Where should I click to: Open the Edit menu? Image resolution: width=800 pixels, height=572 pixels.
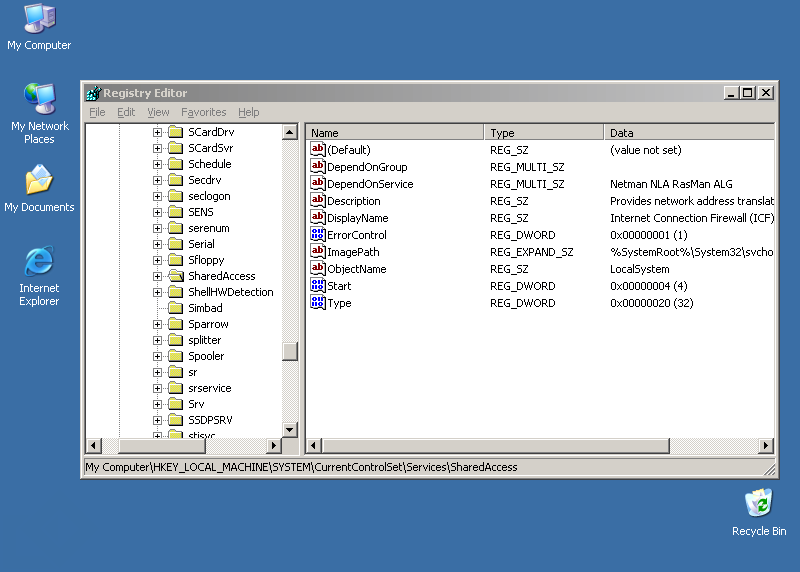coord(126,112)
